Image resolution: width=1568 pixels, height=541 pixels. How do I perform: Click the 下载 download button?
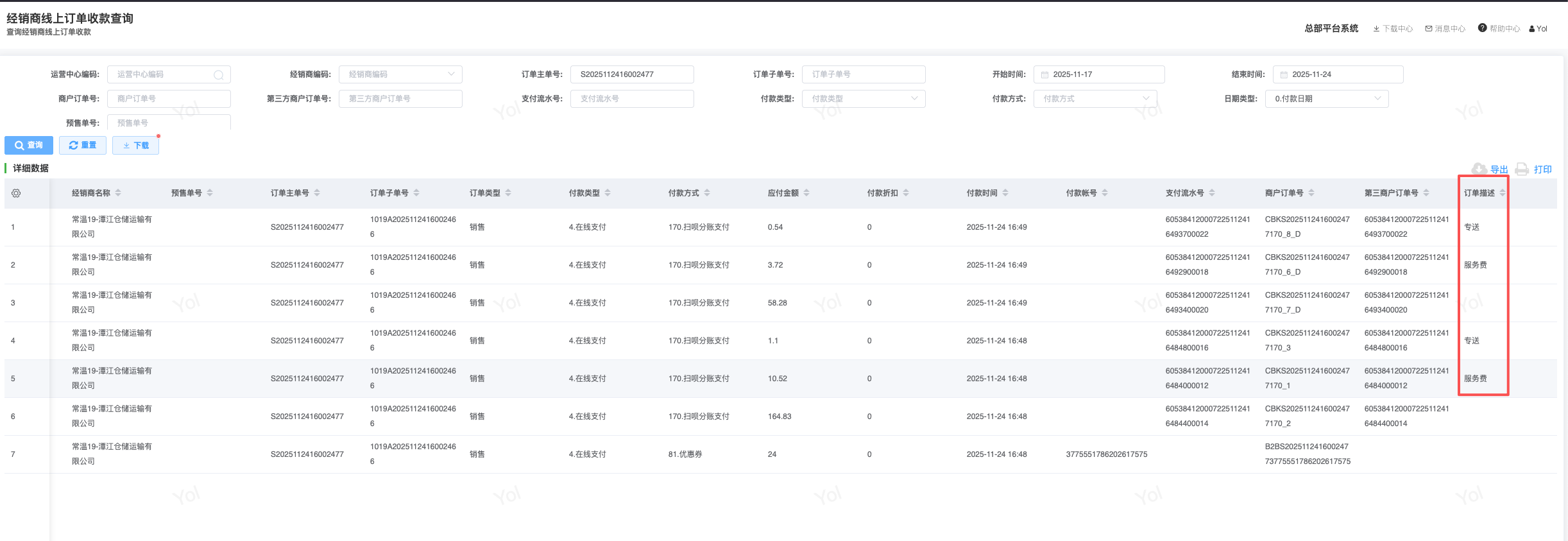[135, 146]
